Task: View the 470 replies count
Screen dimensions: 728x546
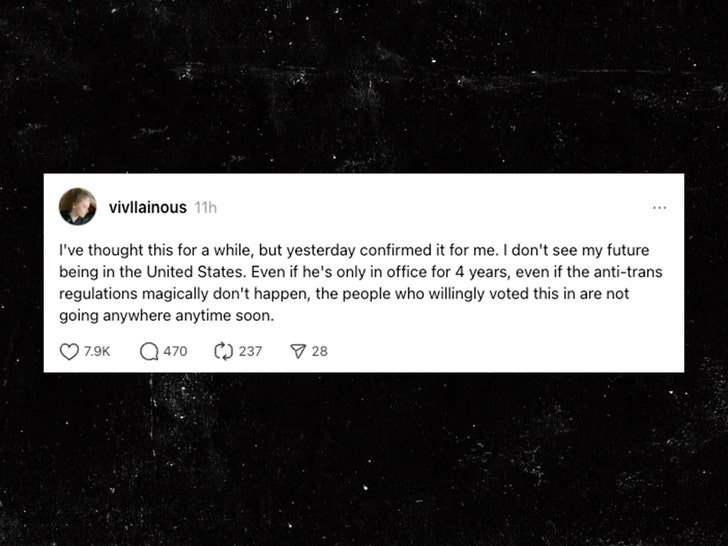Action: (176, 351)
